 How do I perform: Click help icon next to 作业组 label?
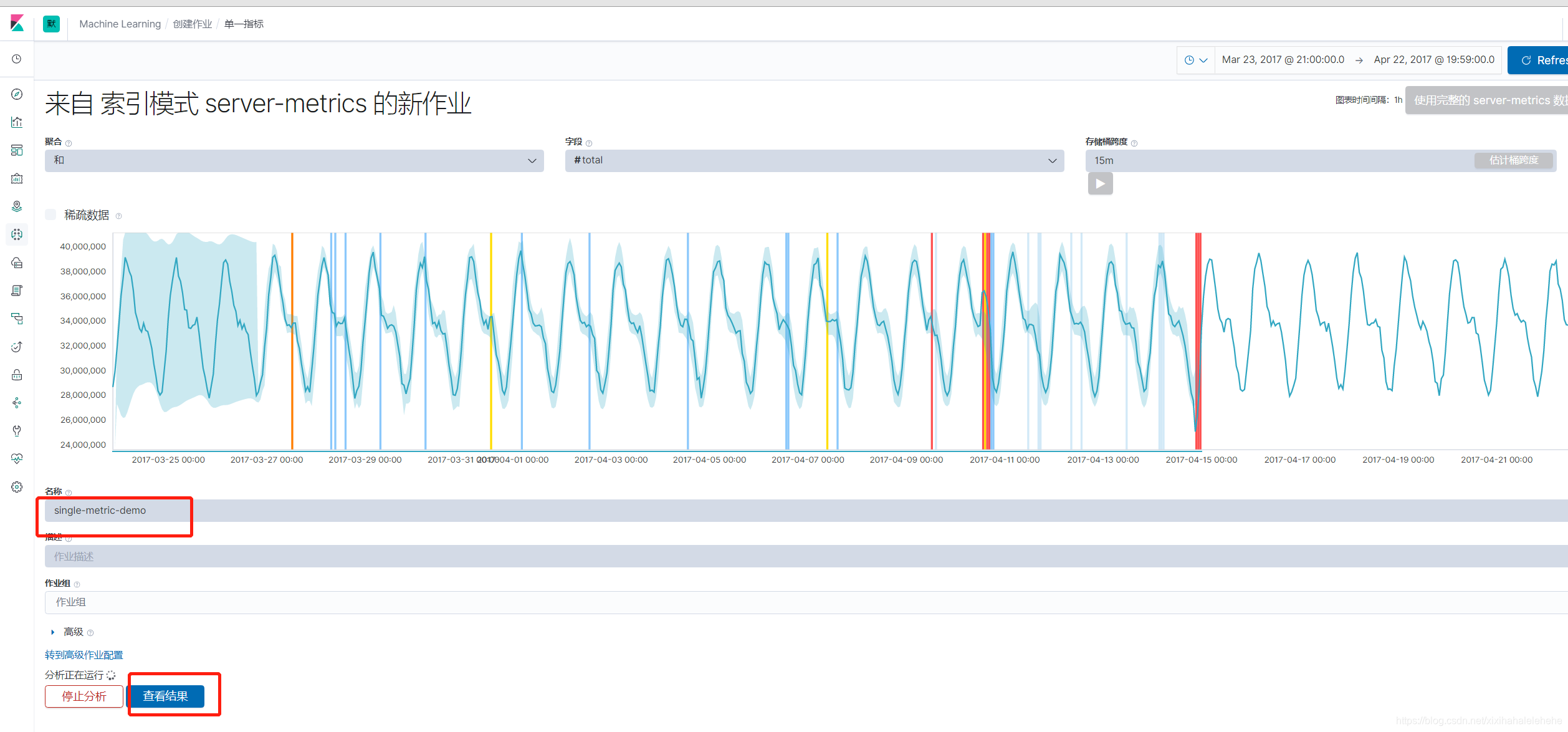(77, 584)
